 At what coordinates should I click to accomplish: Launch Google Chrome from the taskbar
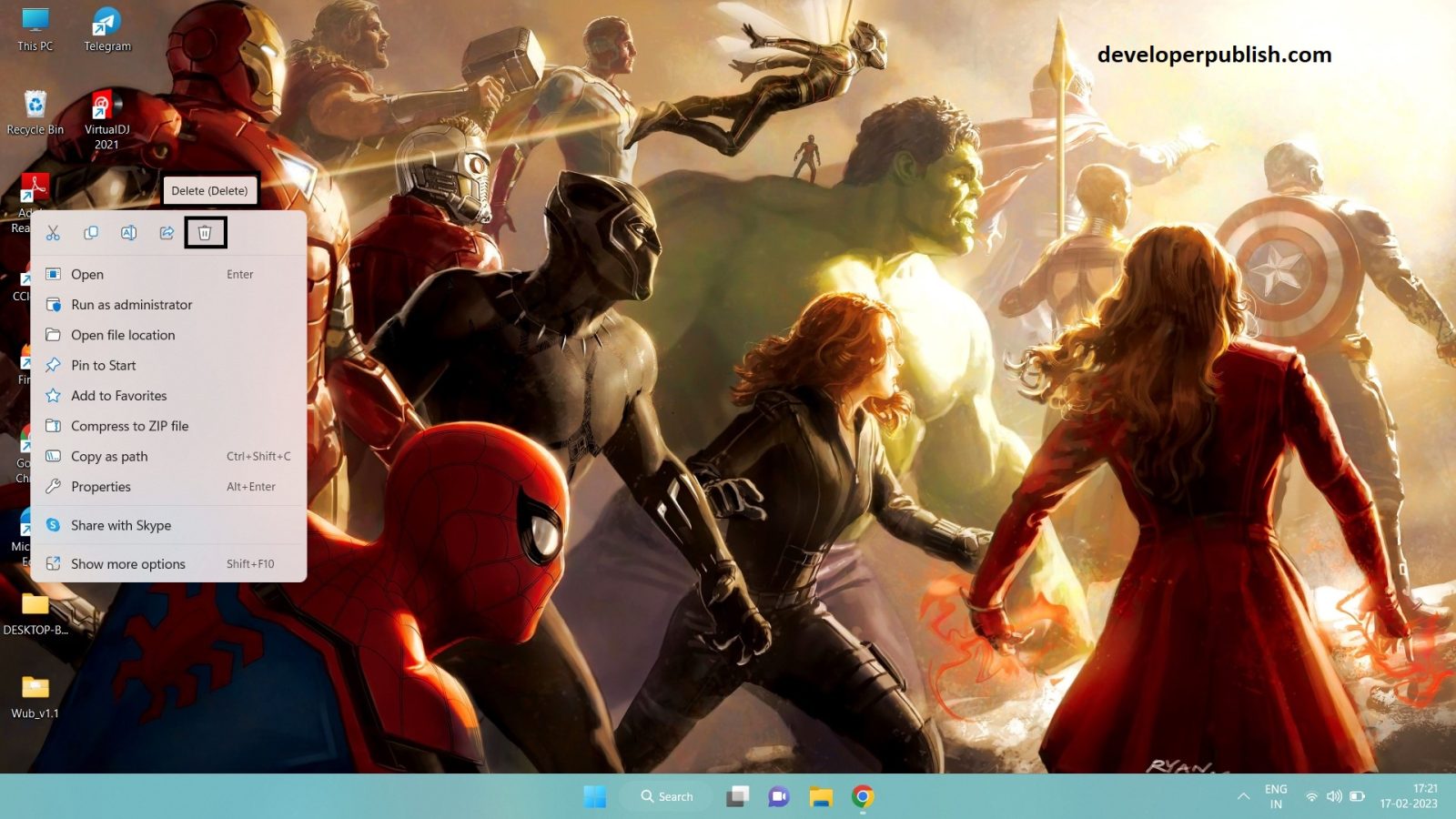point(860,795)
